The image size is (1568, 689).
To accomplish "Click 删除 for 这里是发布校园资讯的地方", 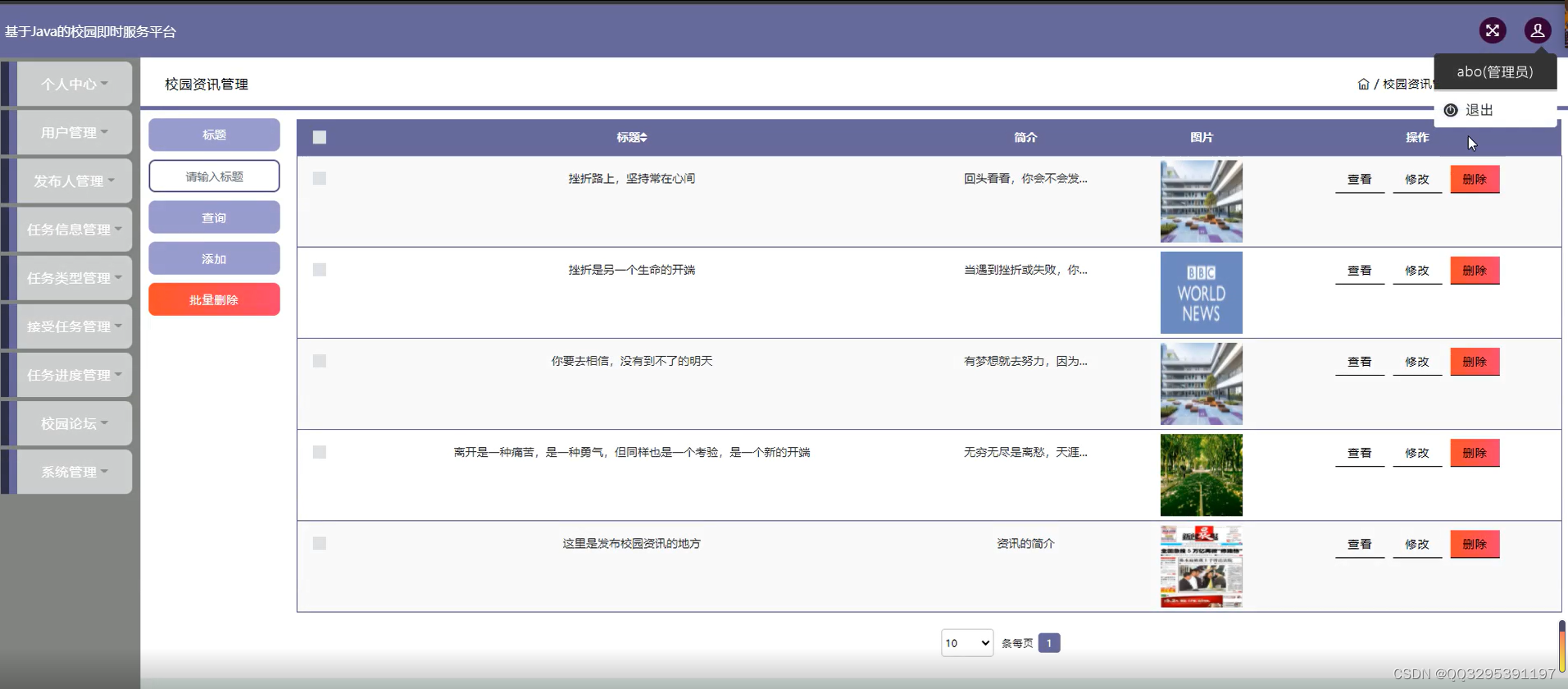I will pyautogui.click(x=1475, y=544).
